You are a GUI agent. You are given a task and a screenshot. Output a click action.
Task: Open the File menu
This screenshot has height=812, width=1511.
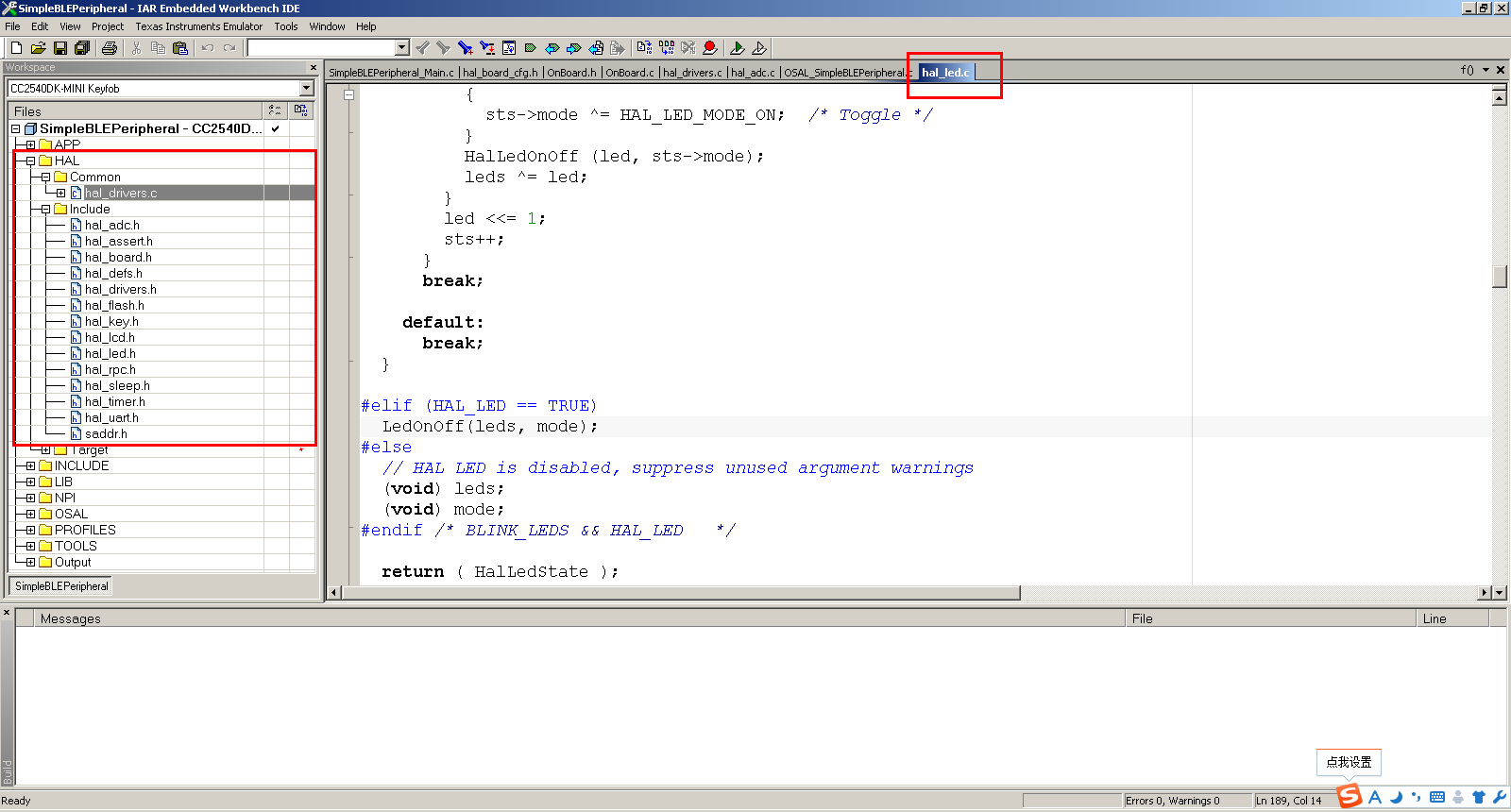(x=12, y=26)
